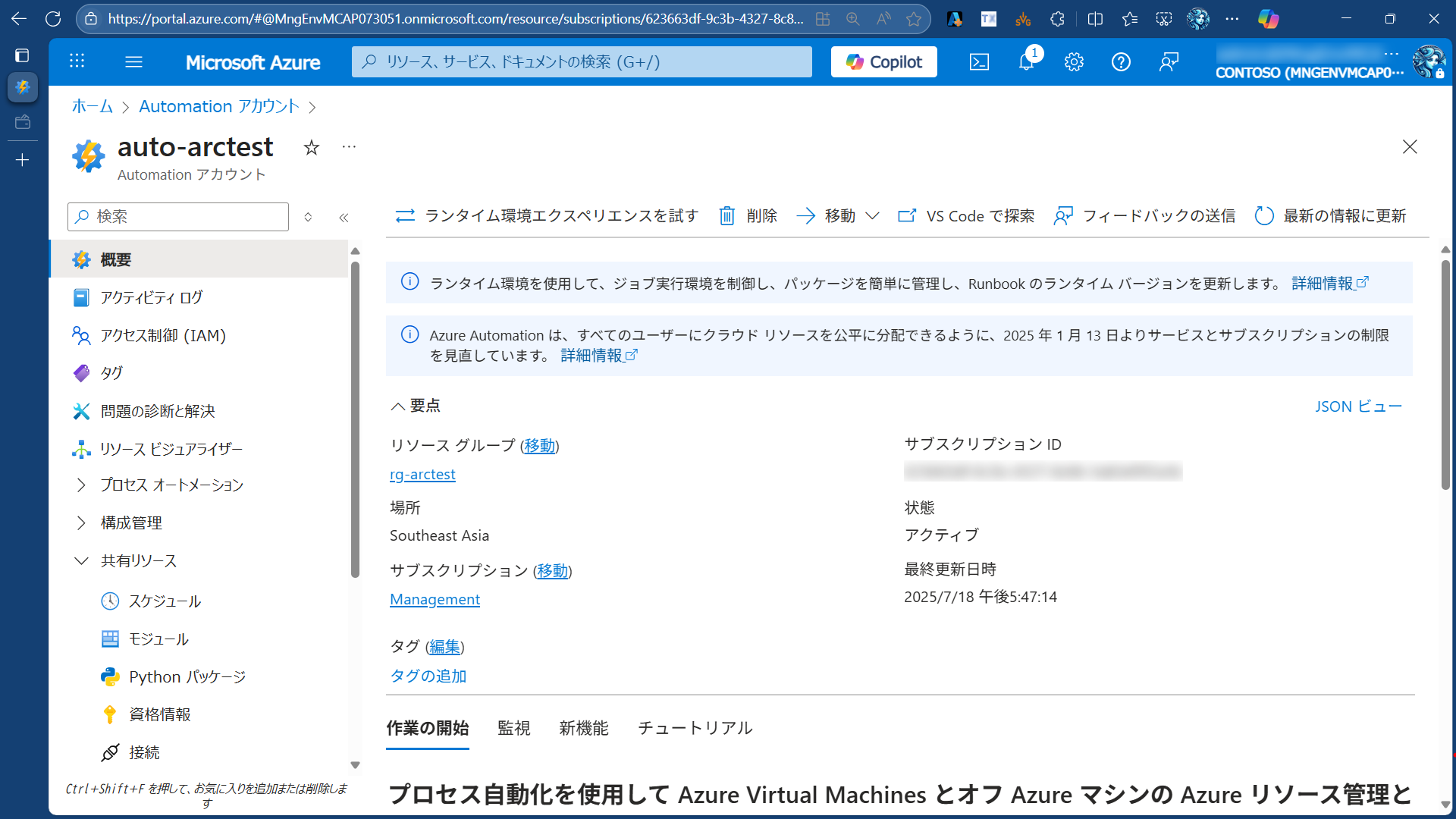Open the rg-arctest resource group link

[x=422, y=474]
